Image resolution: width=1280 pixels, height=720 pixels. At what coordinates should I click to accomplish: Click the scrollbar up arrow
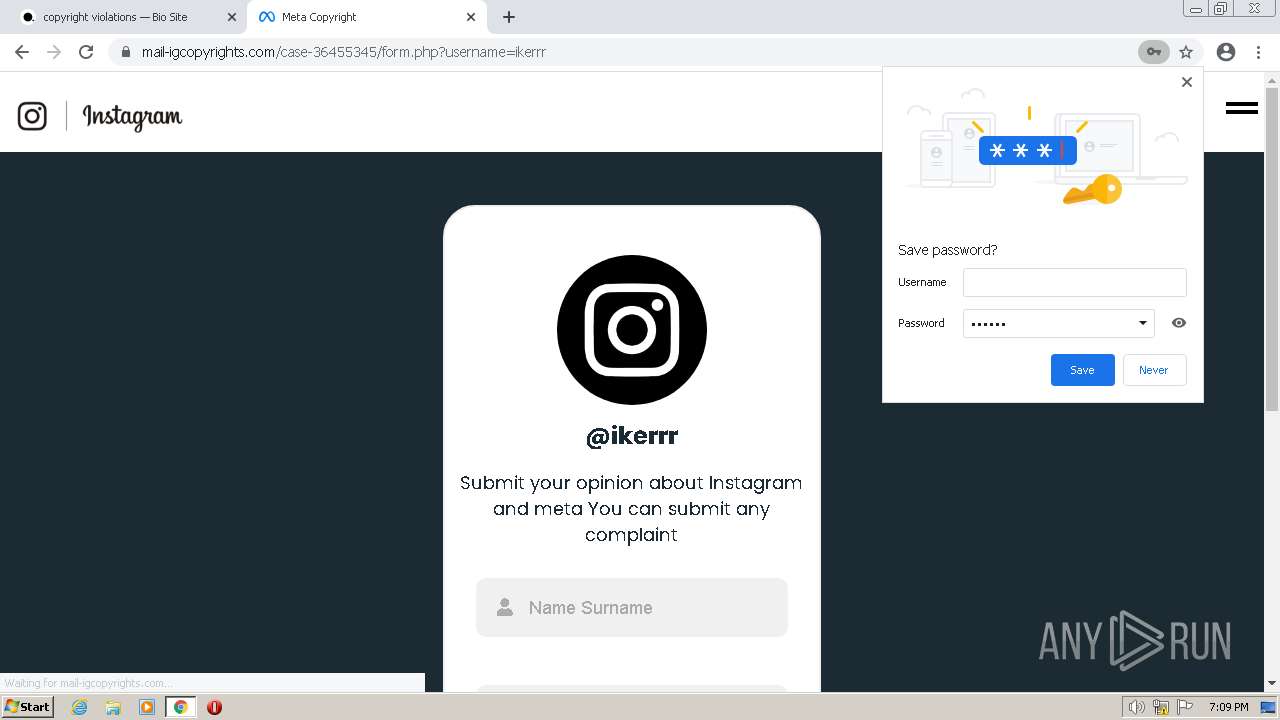pos(1272,79)
